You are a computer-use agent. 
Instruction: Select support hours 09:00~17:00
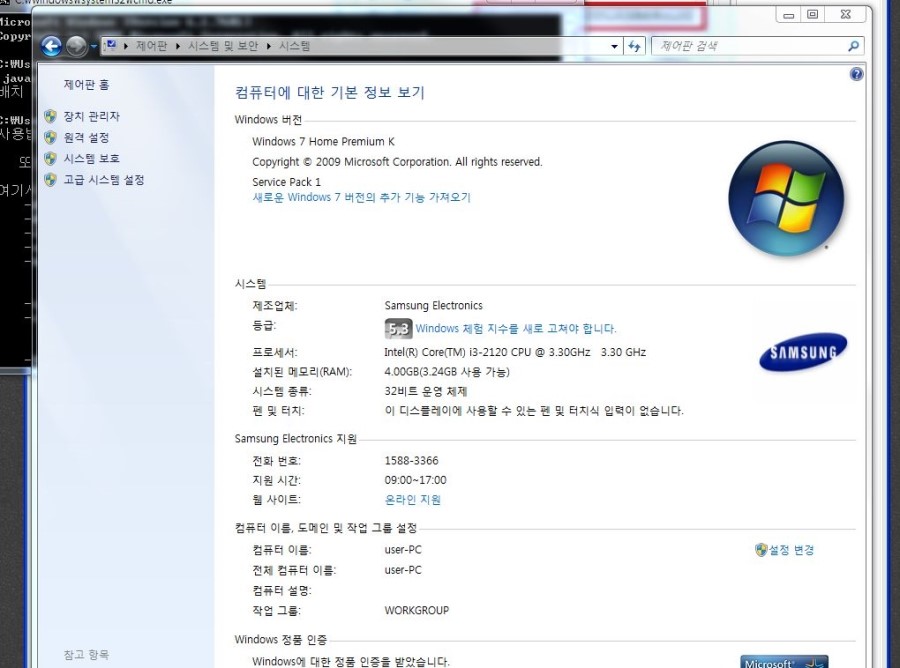416,480
